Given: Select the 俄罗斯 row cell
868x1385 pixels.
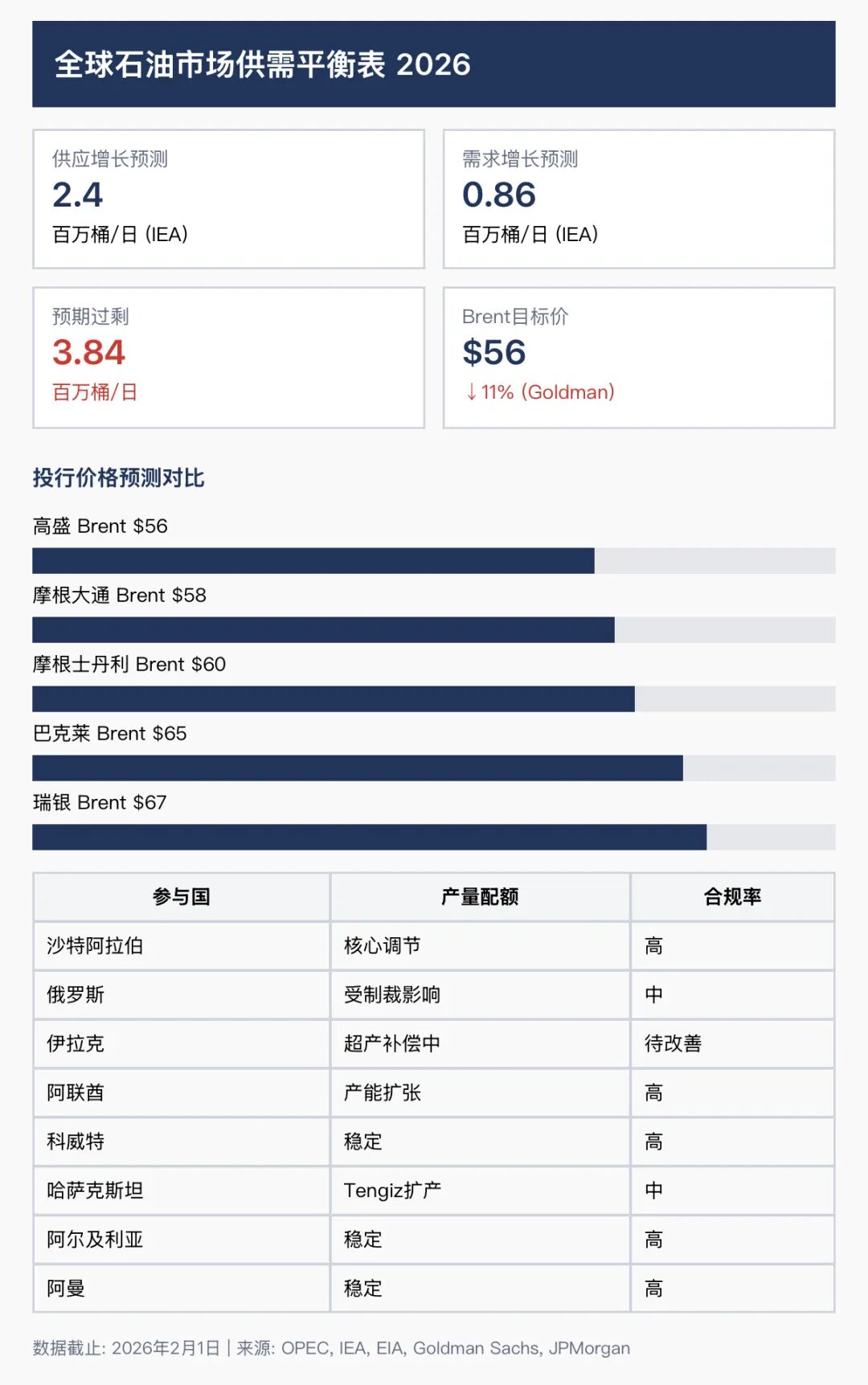Looking at the screenshot, I should coord(76,994).
